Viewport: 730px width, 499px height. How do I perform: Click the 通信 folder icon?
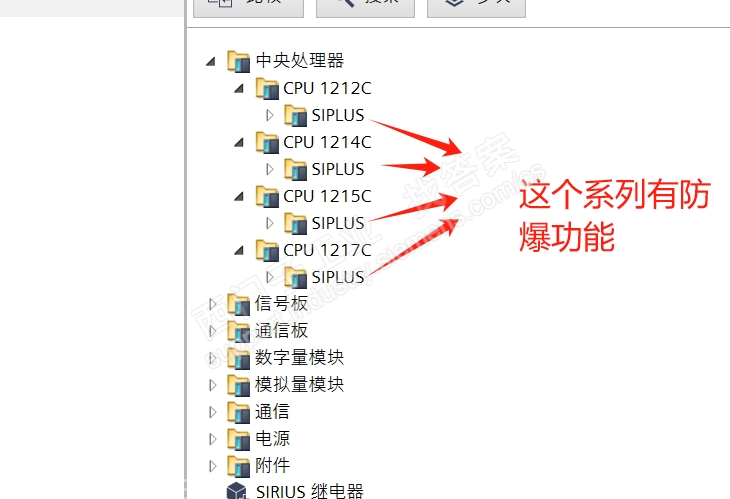238,412
